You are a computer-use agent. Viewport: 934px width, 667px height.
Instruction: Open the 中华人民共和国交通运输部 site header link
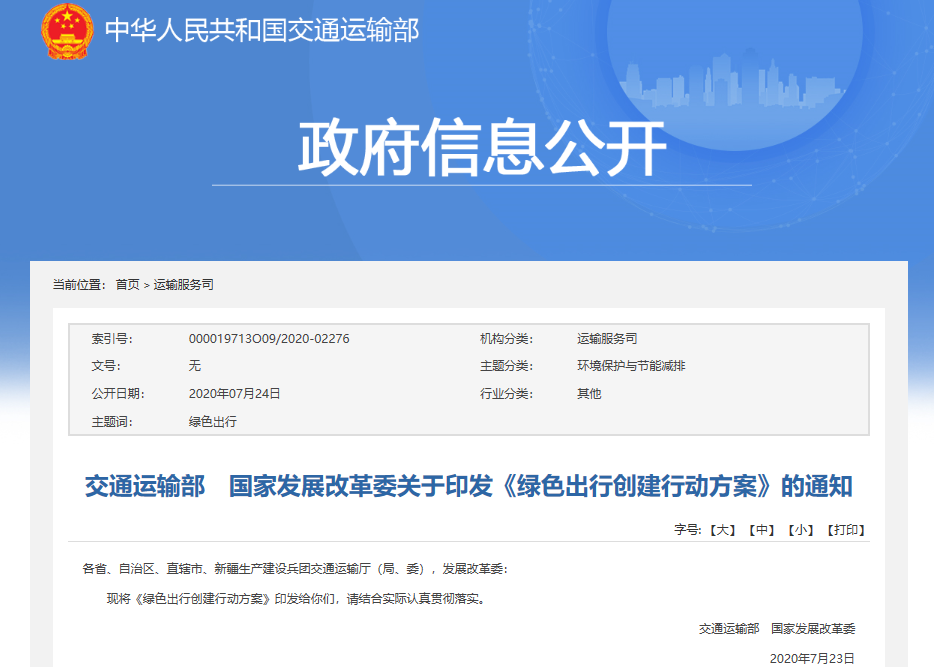coord(264,29)
